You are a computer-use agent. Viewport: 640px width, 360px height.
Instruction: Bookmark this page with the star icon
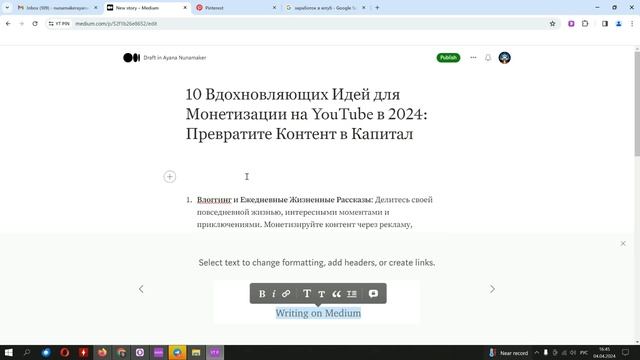tap(552, 24)
